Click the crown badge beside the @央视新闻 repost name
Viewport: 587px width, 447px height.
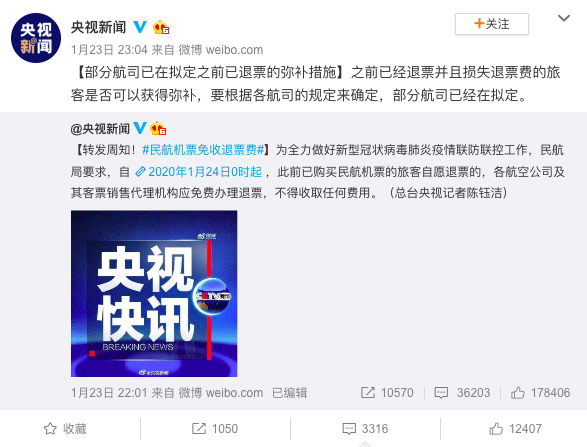click(x=158, y=128)
